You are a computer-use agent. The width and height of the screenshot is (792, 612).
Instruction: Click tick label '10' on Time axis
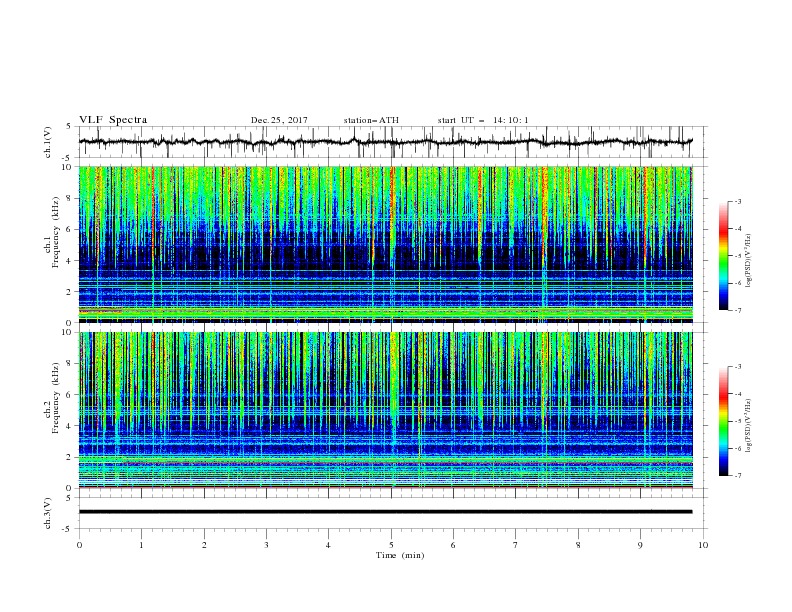pyautogui.click(x=703, y=545)
